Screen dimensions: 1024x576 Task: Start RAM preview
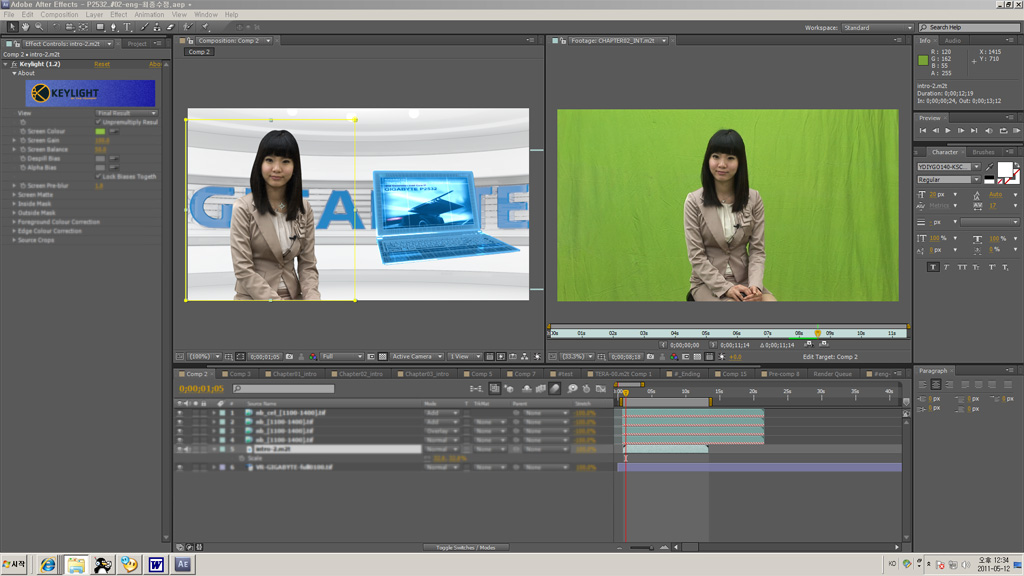[1017, 131]
